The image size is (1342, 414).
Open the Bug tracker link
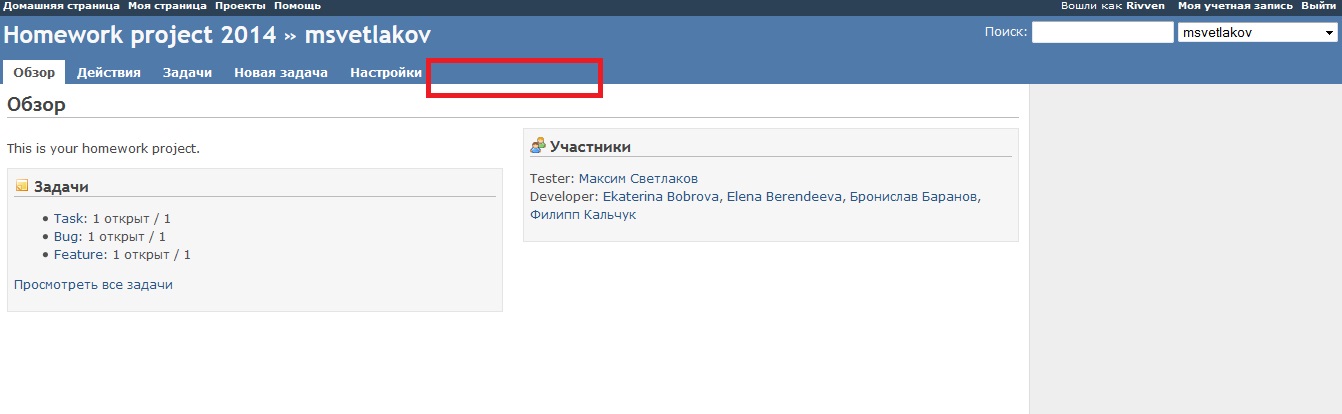click(x=67, y=237)
